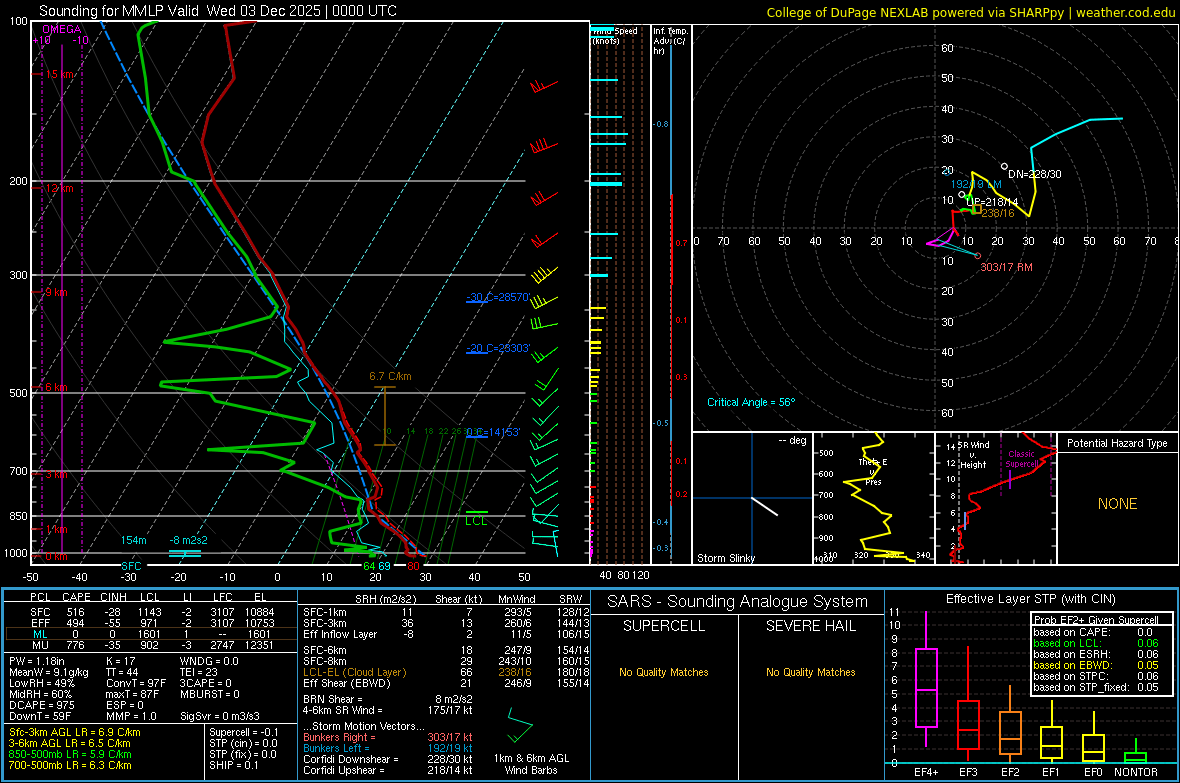This screenshot has width=1180, height=783.
Task: Open the Storm Slinky inset panel
Action: [753, 498]
